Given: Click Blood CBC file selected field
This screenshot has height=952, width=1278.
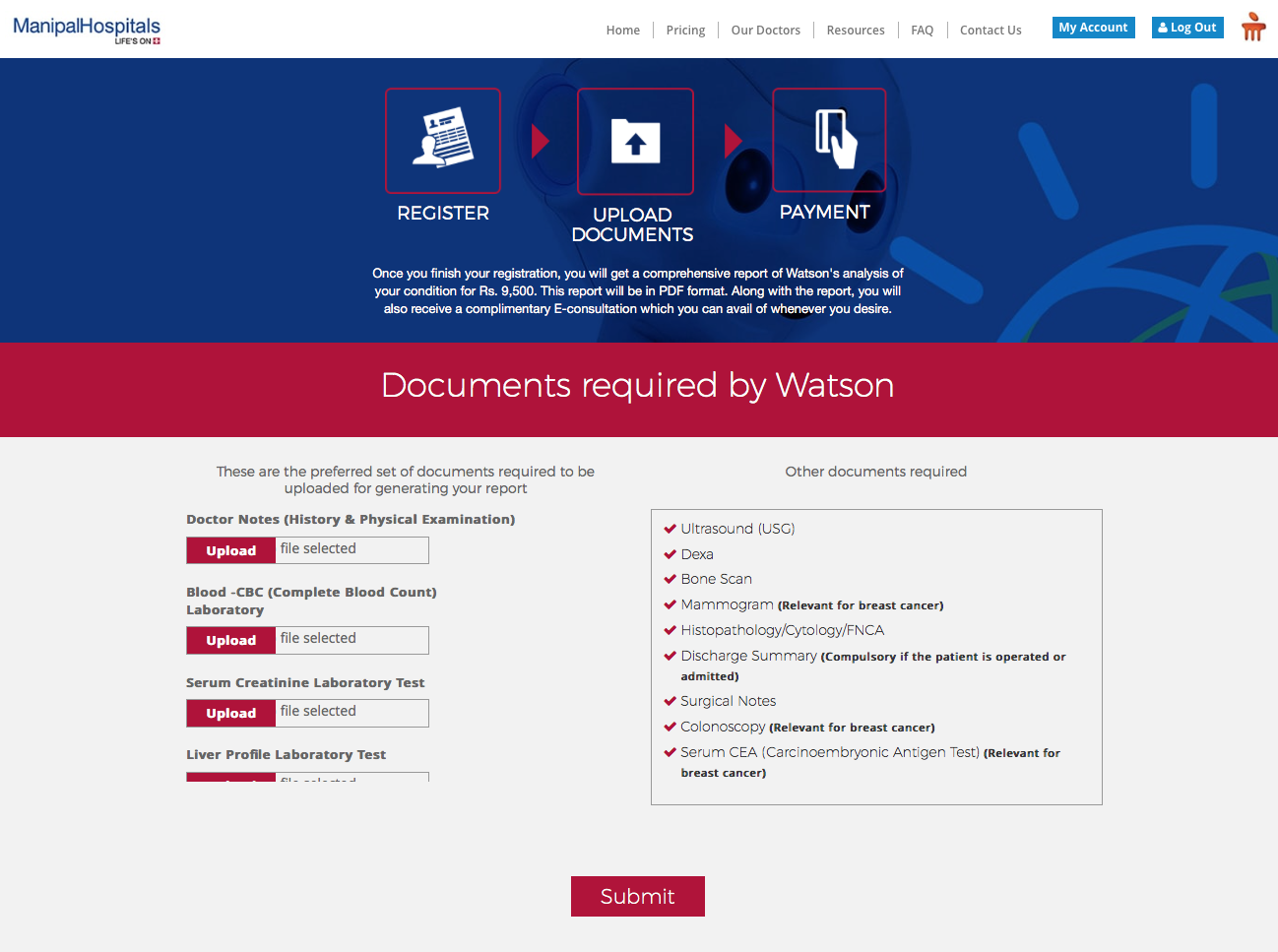Looking at the screenshot, I should 352,640.
